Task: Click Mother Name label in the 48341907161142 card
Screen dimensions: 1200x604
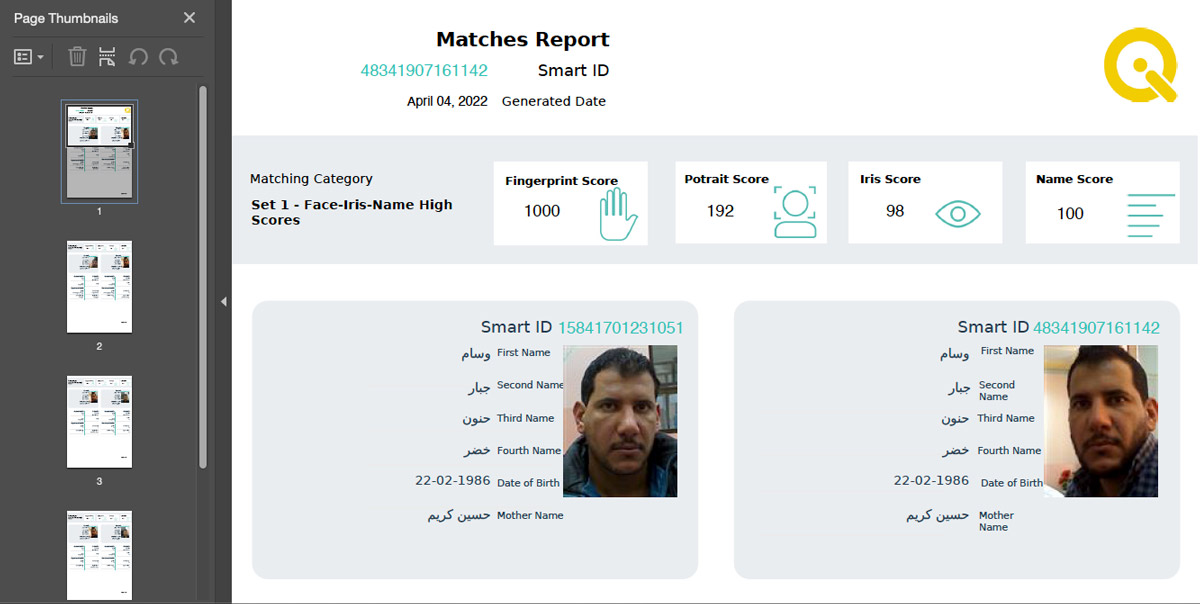Action: [x=996, y=521]
